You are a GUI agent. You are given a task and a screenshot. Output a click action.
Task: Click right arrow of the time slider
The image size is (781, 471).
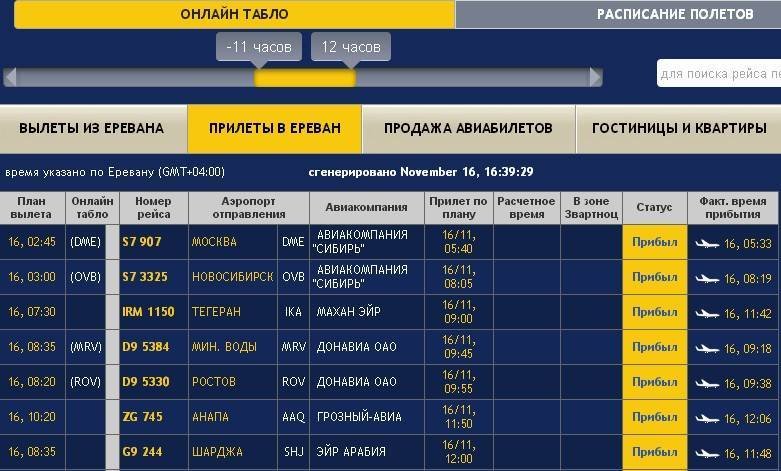(596, 77)
